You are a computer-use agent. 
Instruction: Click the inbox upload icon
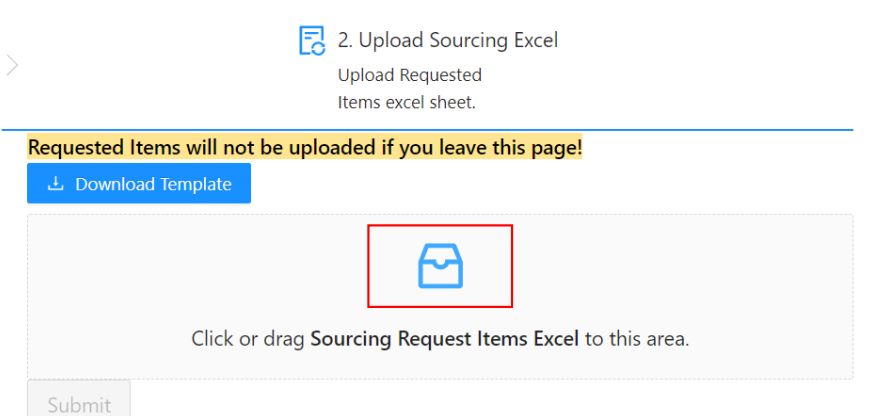pos(440,266)
